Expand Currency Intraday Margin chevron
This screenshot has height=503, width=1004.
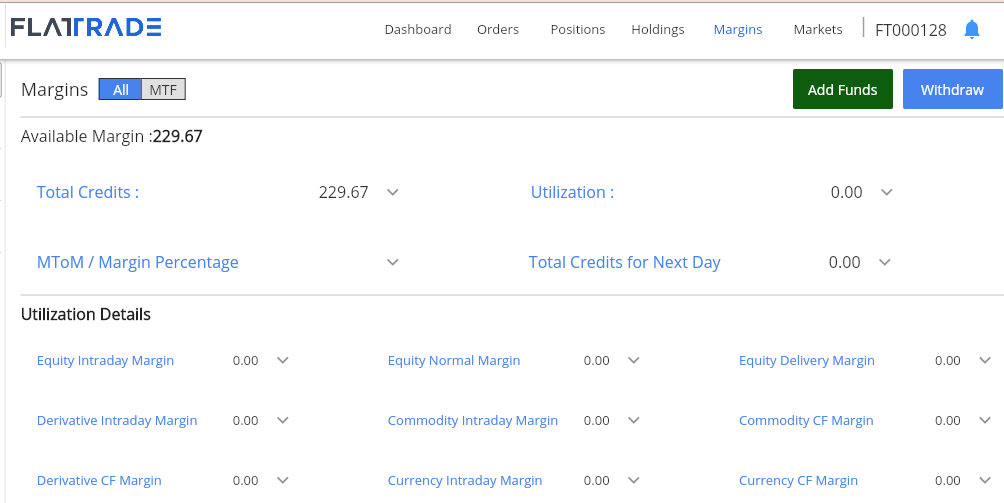coord(633,480)
